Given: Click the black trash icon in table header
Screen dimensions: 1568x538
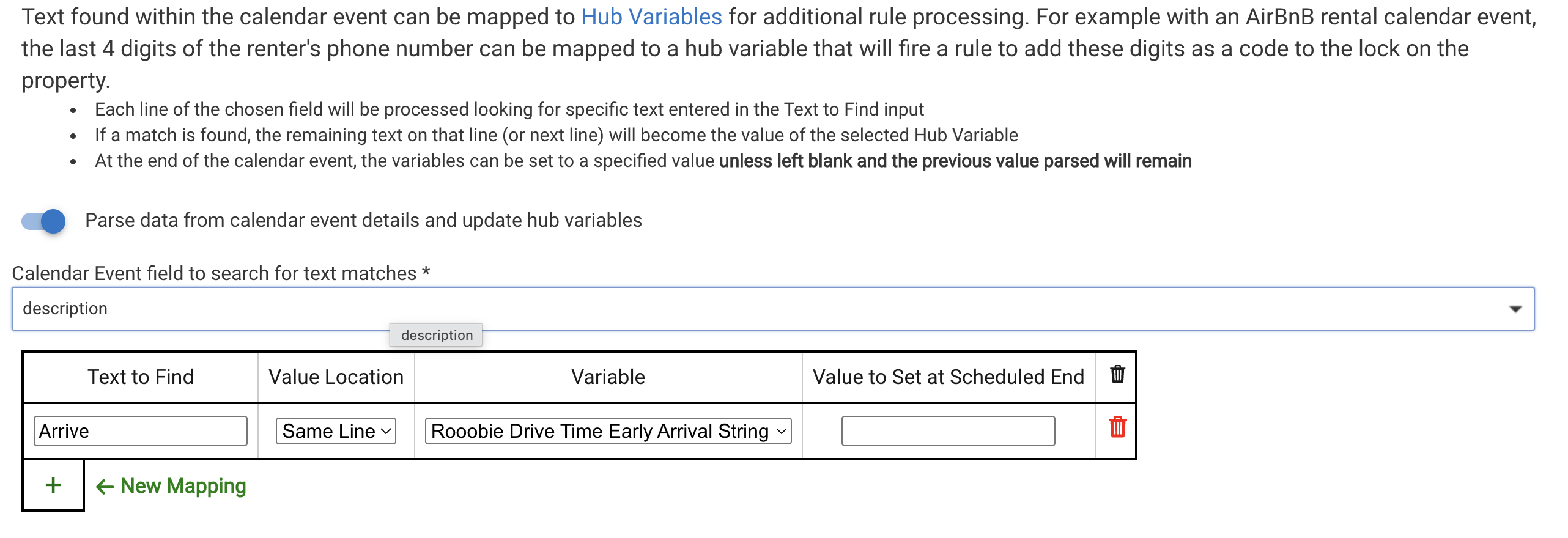Looking at the screenshot, I should [1117, 374].
